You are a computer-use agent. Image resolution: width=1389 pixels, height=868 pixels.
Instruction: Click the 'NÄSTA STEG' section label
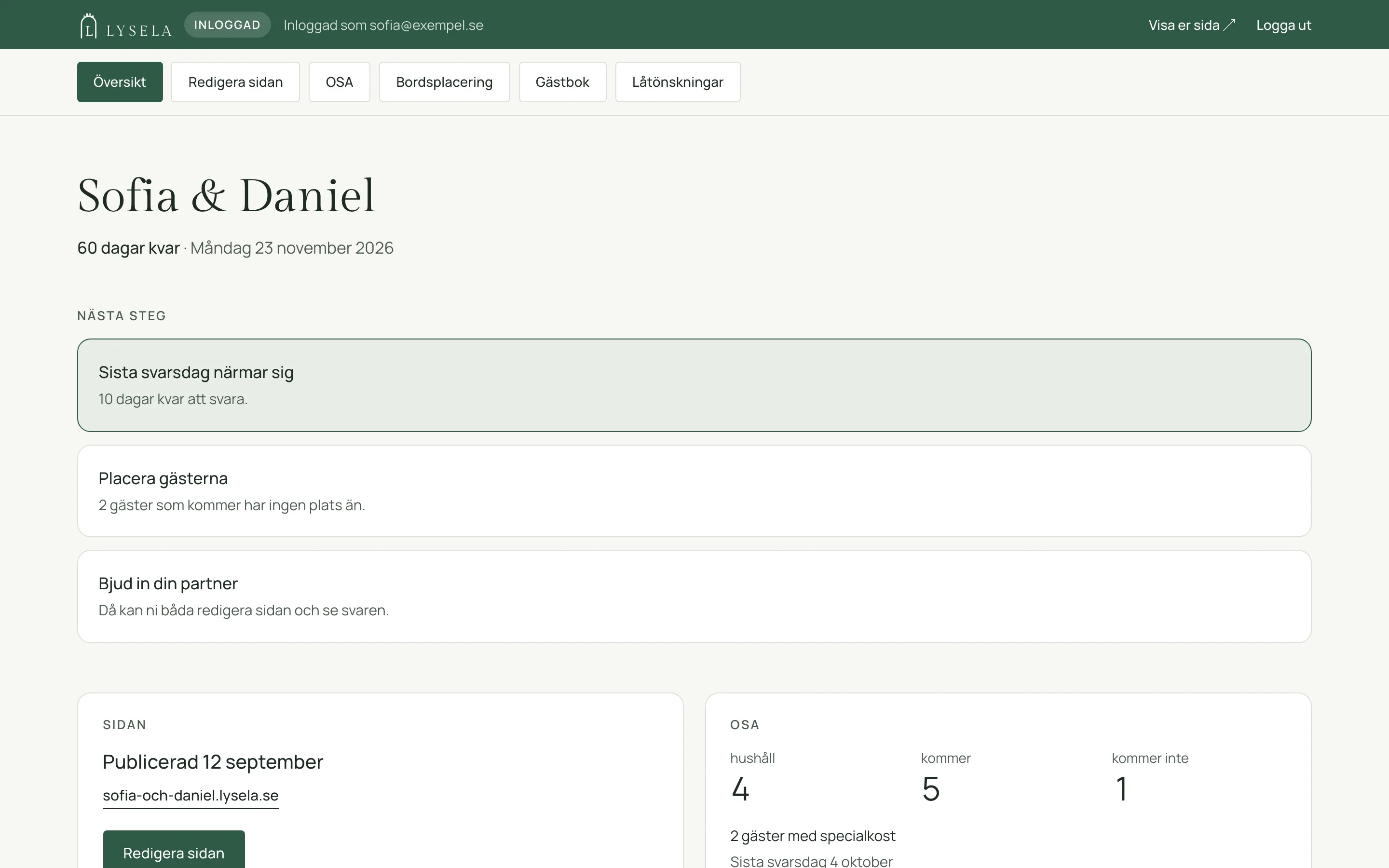(122, 316)
